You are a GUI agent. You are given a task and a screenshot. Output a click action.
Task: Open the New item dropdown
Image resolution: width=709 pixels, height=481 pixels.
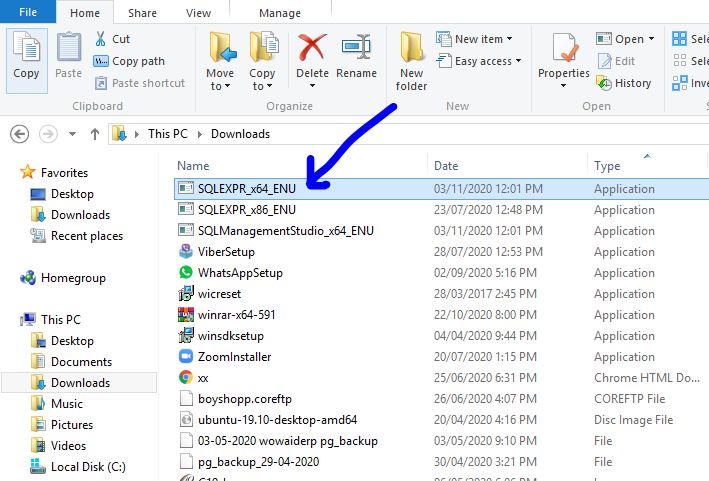(x=482, y=39)
